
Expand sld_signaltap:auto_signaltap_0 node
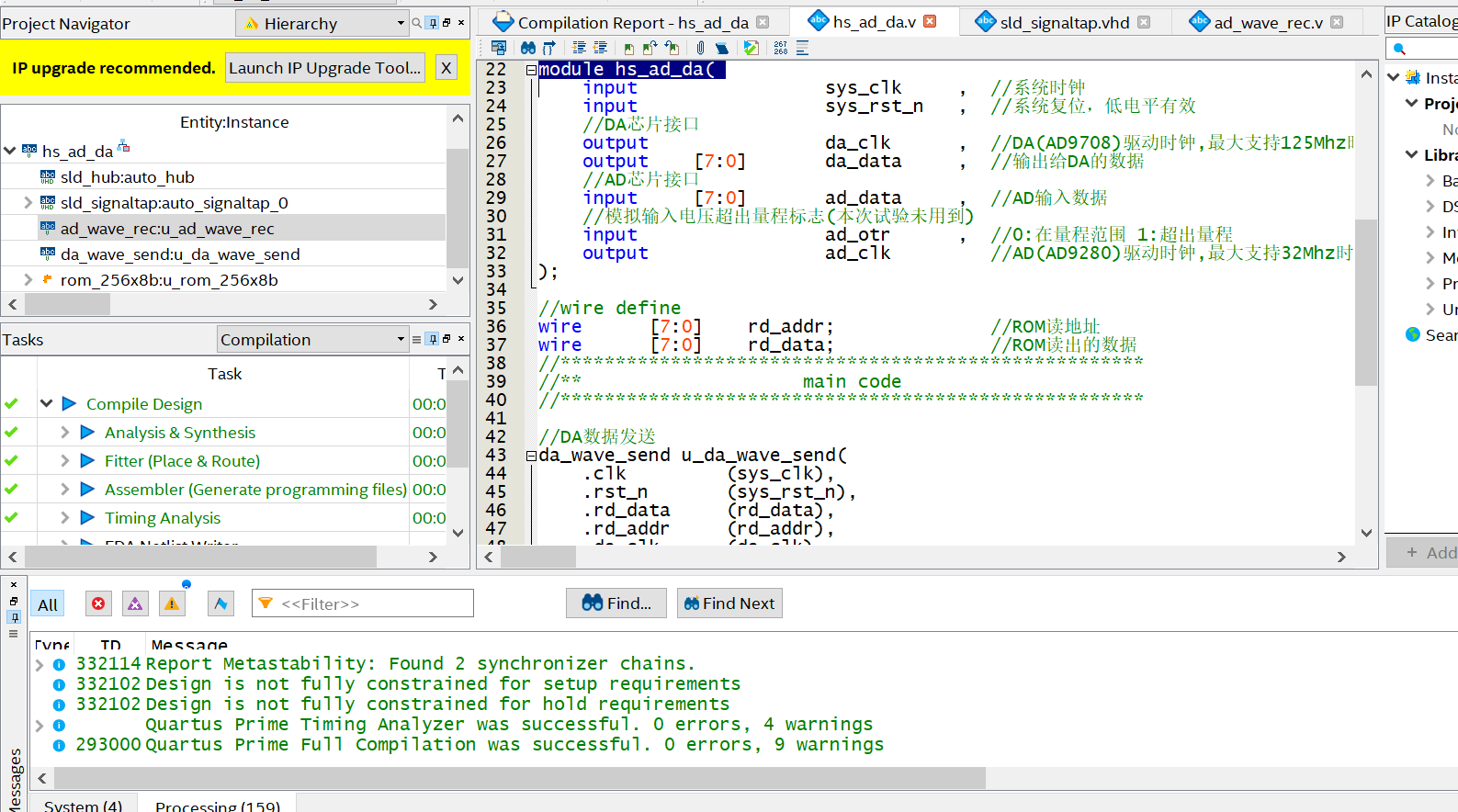coord(28,202)
